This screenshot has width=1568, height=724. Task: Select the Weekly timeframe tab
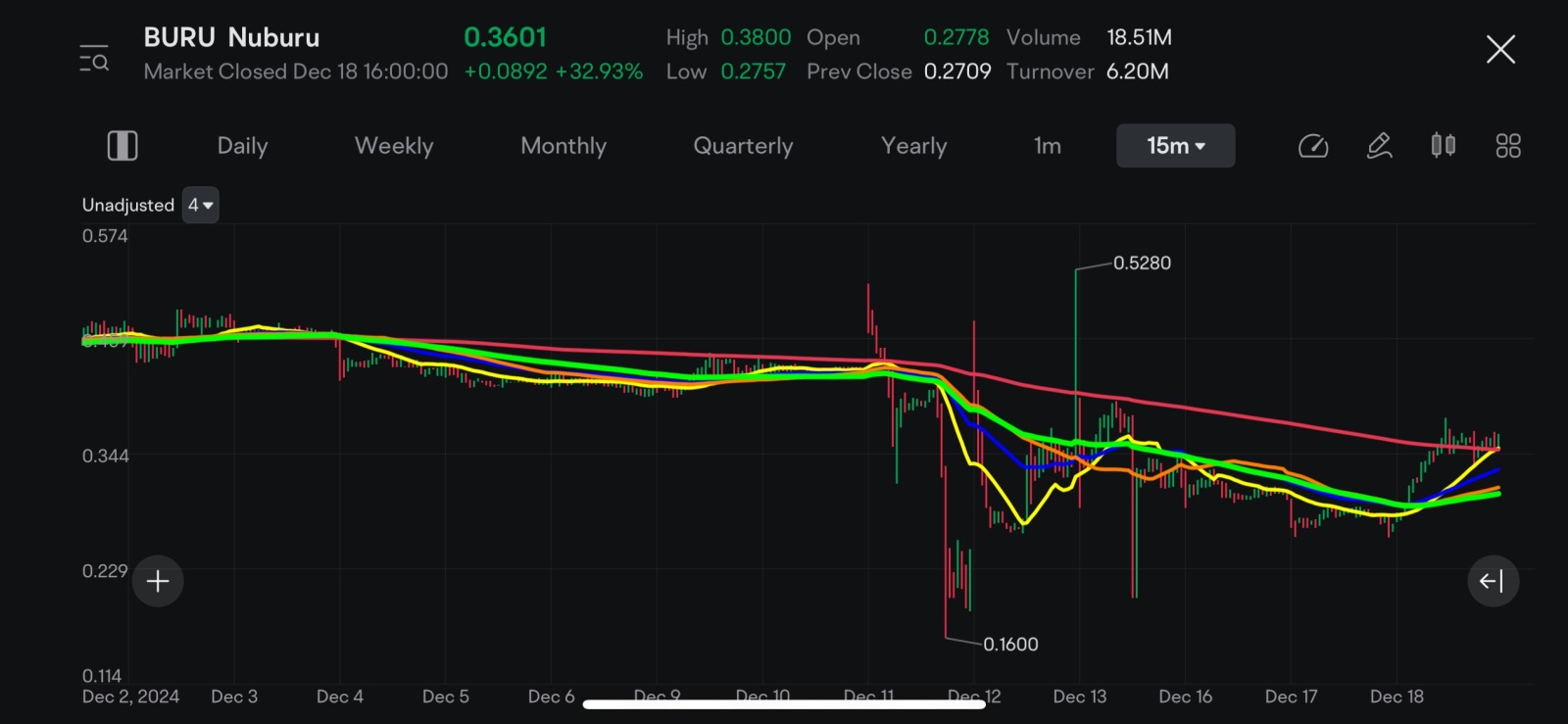(394, 146)
